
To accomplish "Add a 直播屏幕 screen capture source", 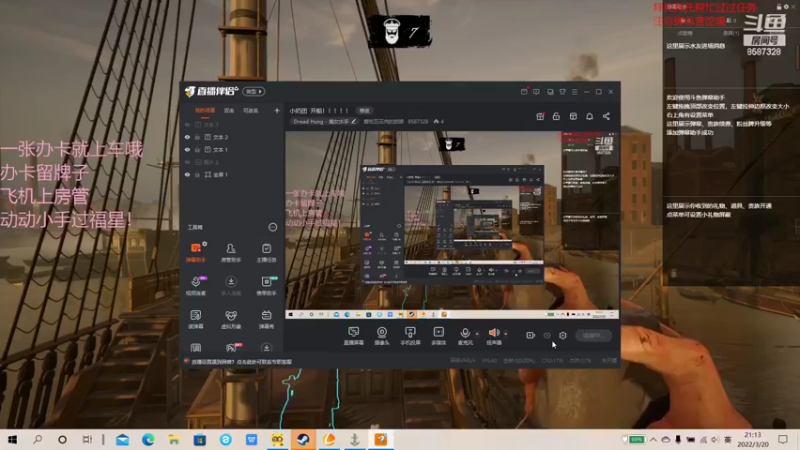I will click(353, 336).
